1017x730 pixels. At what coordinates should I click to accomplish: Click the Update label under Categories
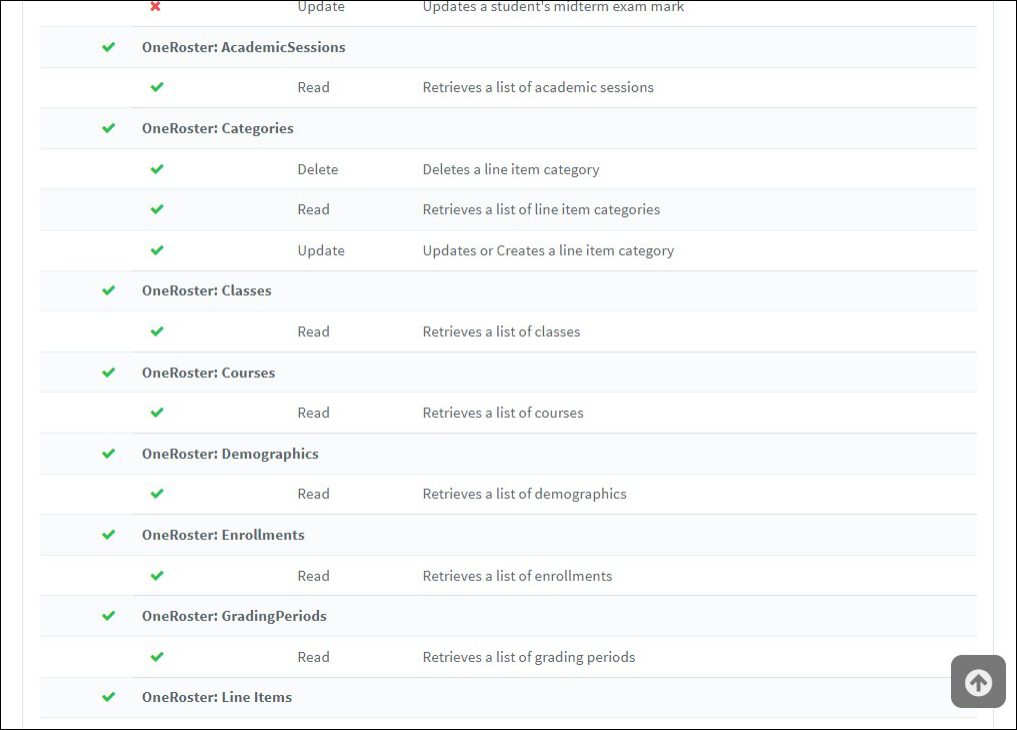(x=321, y=250)
